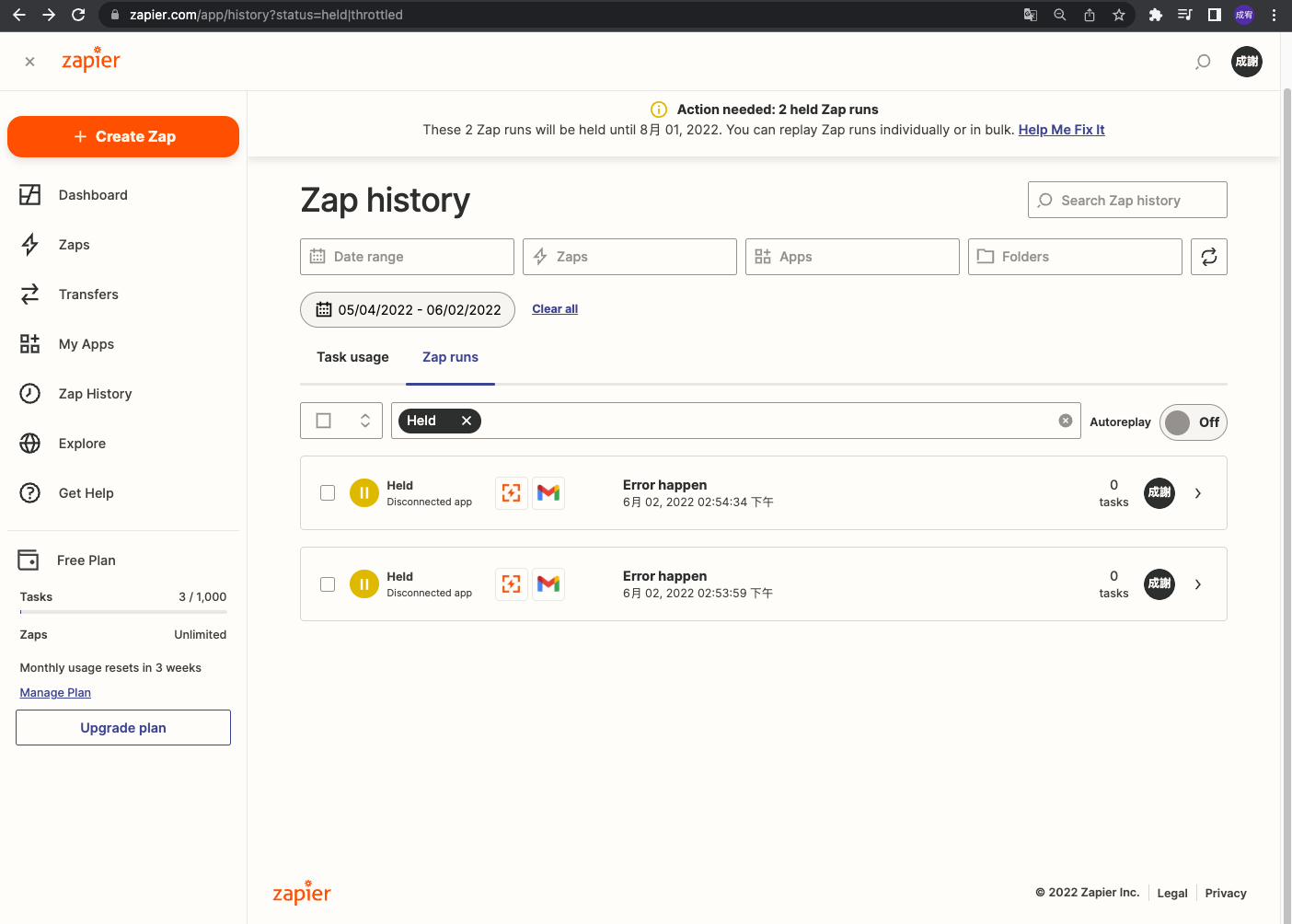This screenshot has width=1292, height=924.
Task: Open the search magnifier icon in header
Action: coord(1203,62)
